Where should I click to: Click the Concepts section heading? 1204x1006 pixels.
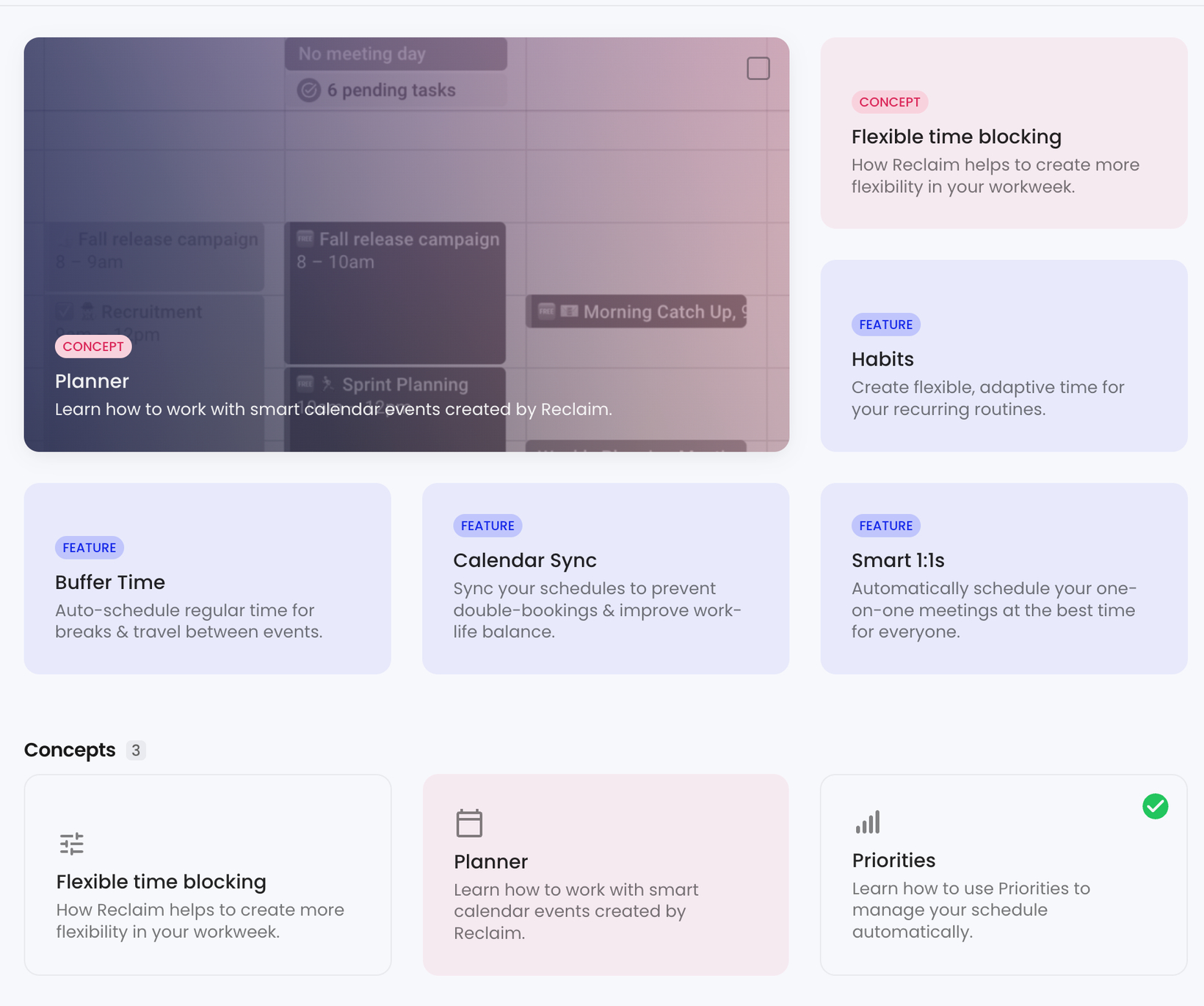(70, 750)
